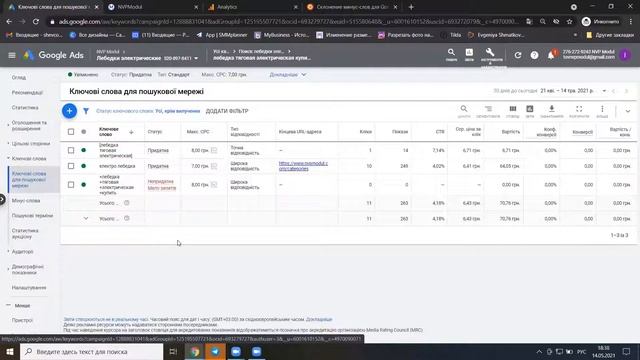
Task: Tick checkbox for +лебедка +тяговая +электрическая +купить row
Action: coord(71,184)
